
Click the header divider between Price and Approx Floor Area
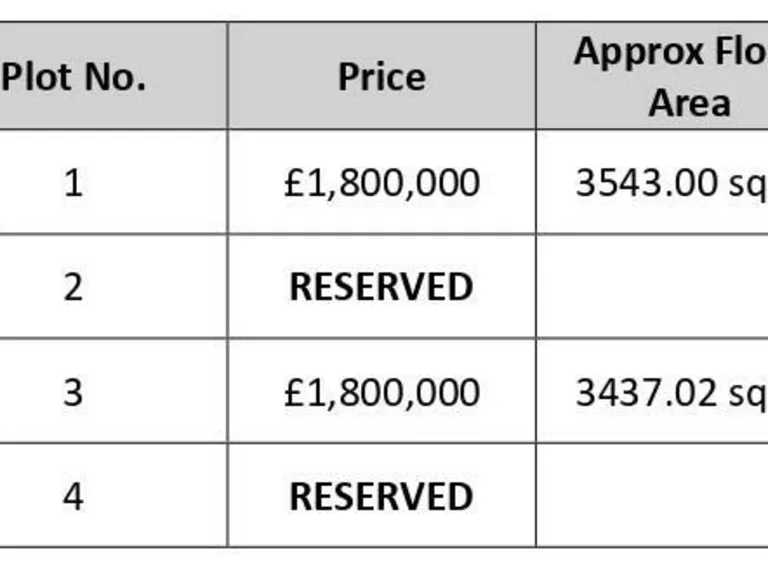[536, 77]
